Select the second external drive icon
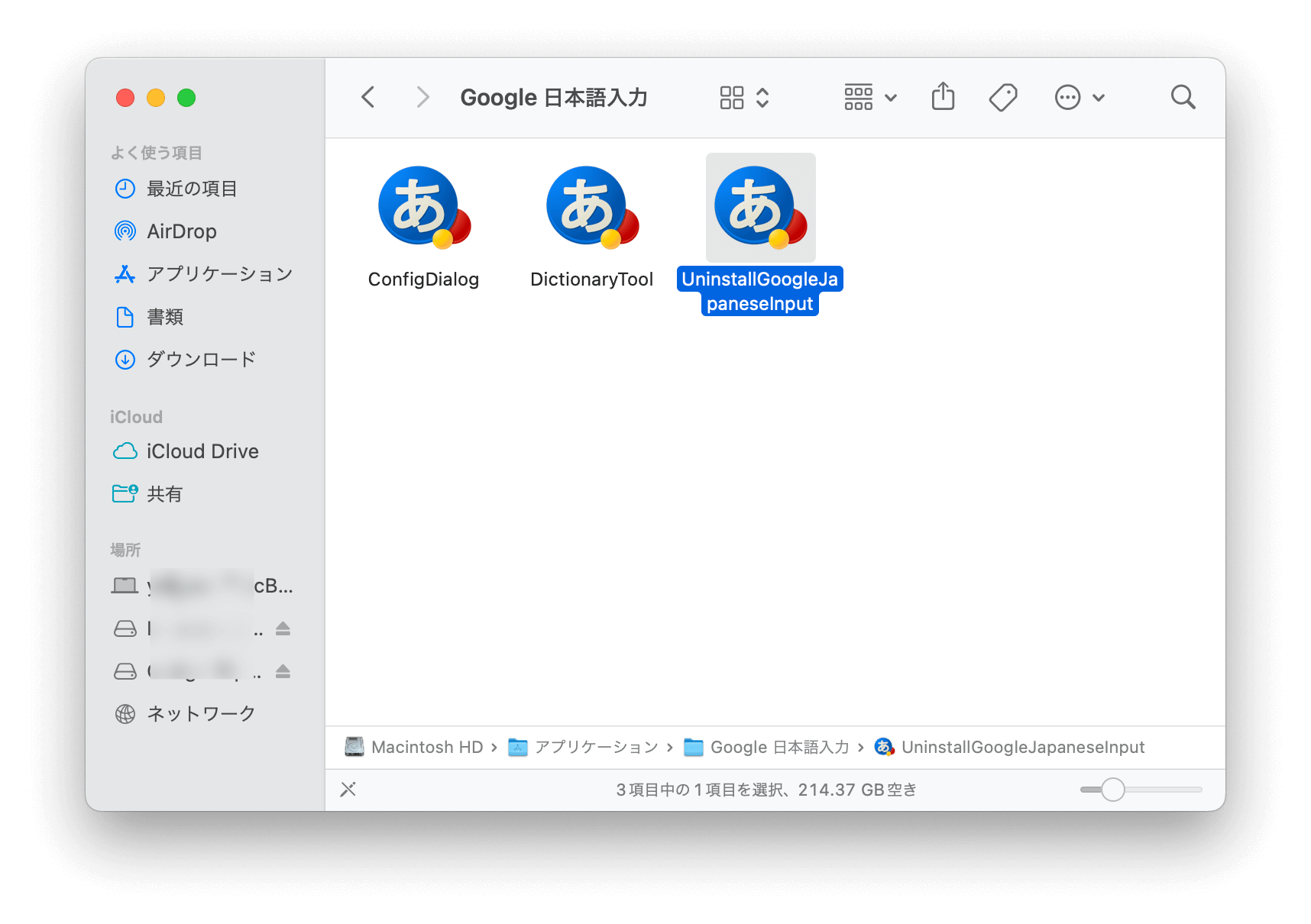The image size is (1311, 924). point(125,671)
